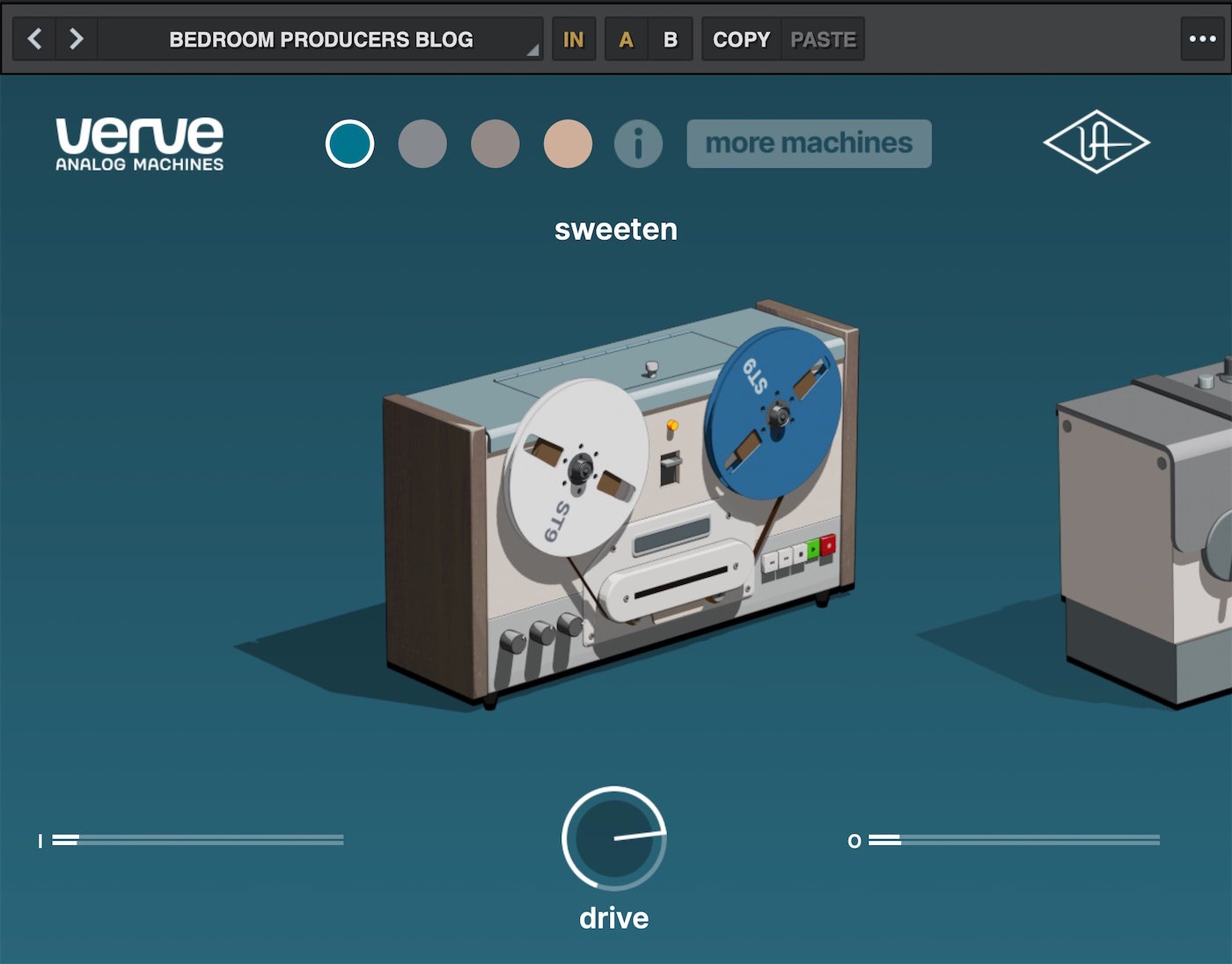Click the drive label text
This screenshot has width=1232, height=964.
[614, 918]
